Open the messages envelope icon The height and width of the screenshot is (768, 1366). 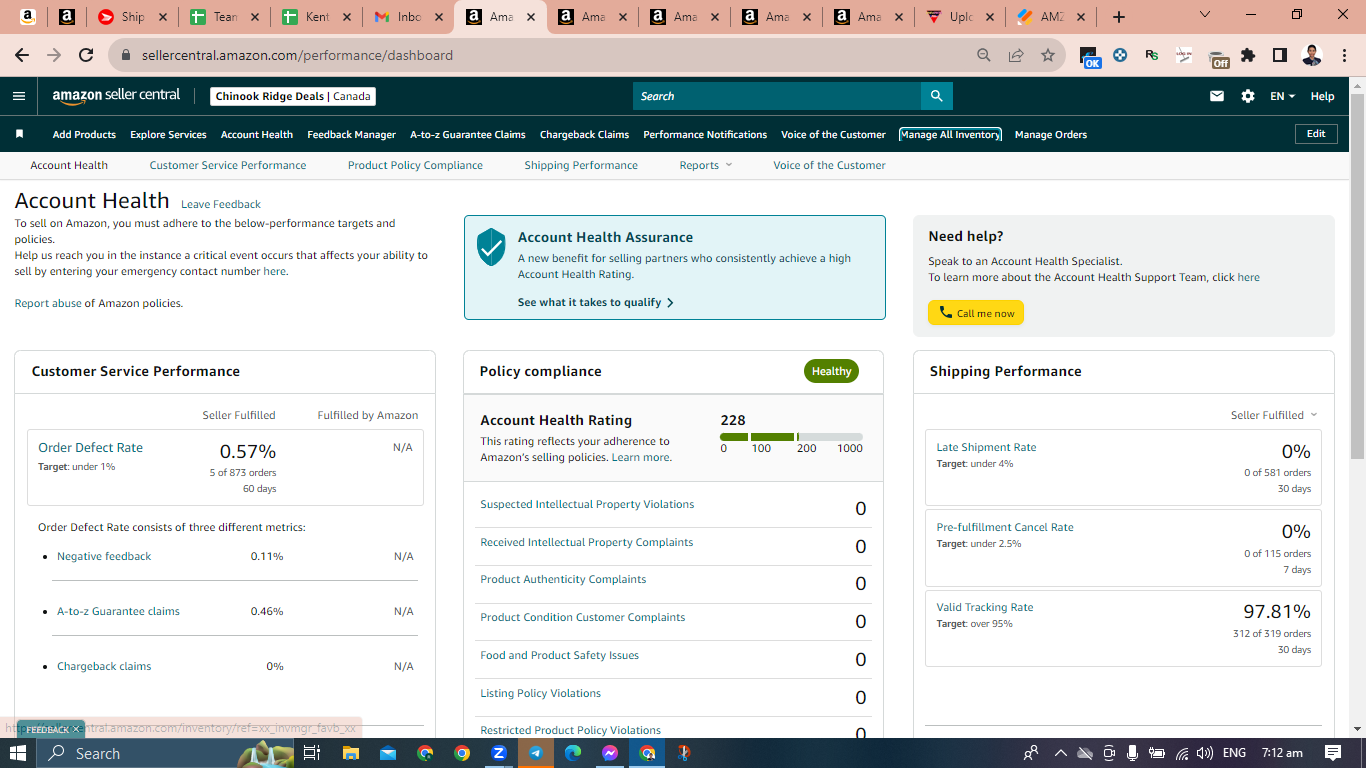click(x=1217, y=96)
